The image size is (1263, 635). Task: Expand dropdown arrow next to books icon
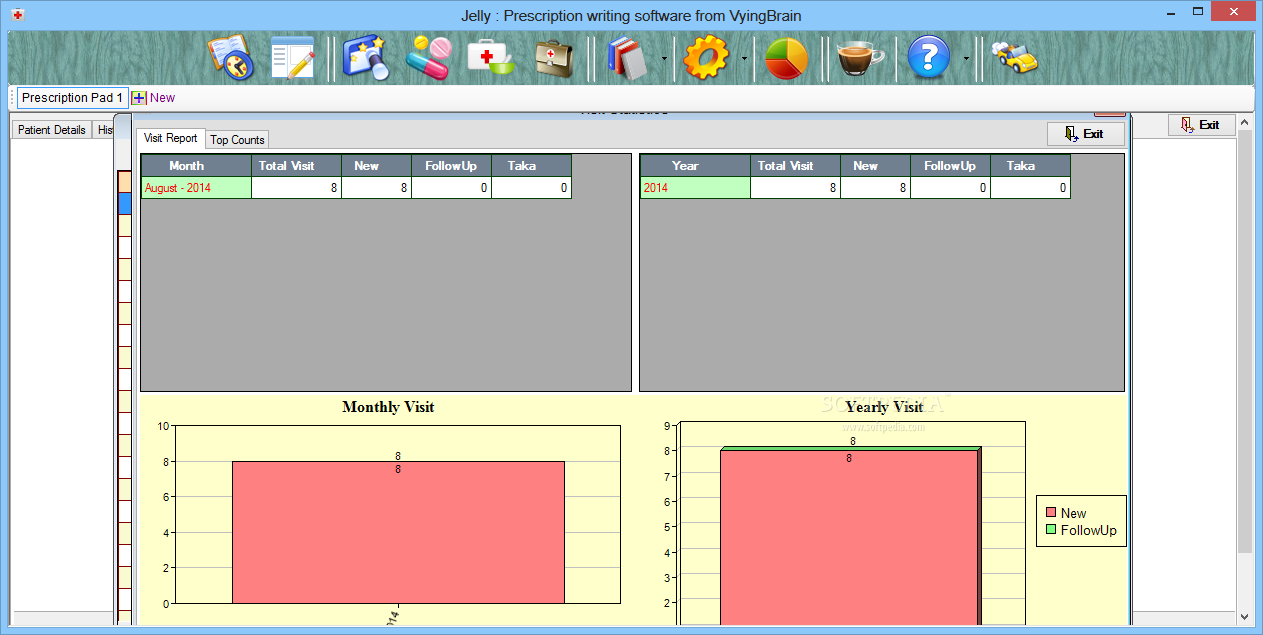(x=665, y=59)
